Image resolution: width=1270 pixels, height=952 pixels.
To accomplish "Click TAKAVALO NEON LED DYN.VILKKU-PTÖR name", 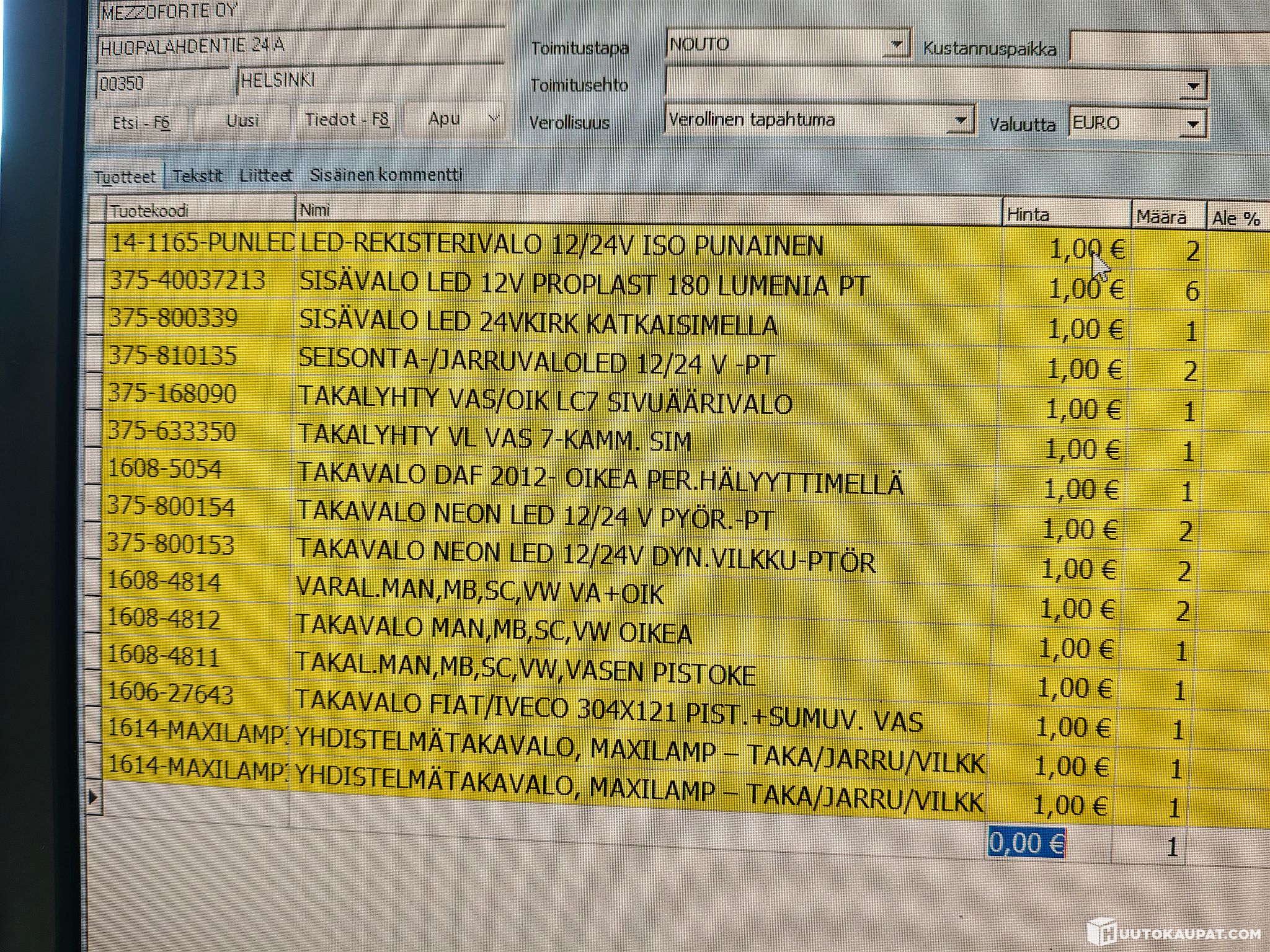I will (586, 555).
